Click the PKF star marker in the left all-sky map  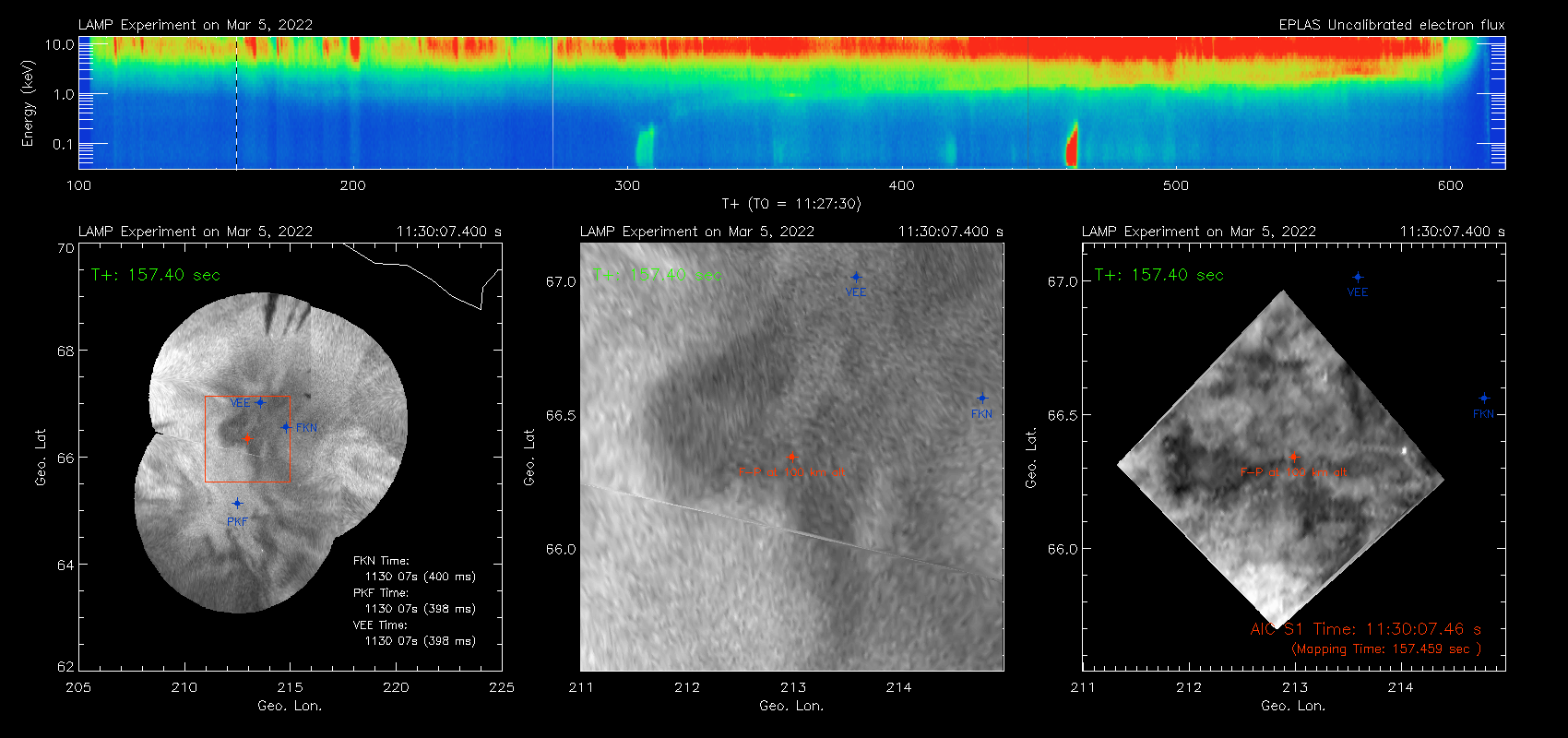point(237,504)
